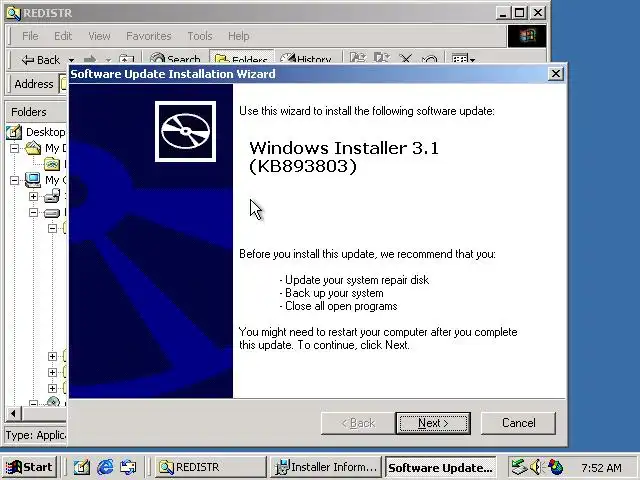This screenshot has width=640, height=480.
Task: Collapse the hard drive tree node
Action: pos(33,212)
